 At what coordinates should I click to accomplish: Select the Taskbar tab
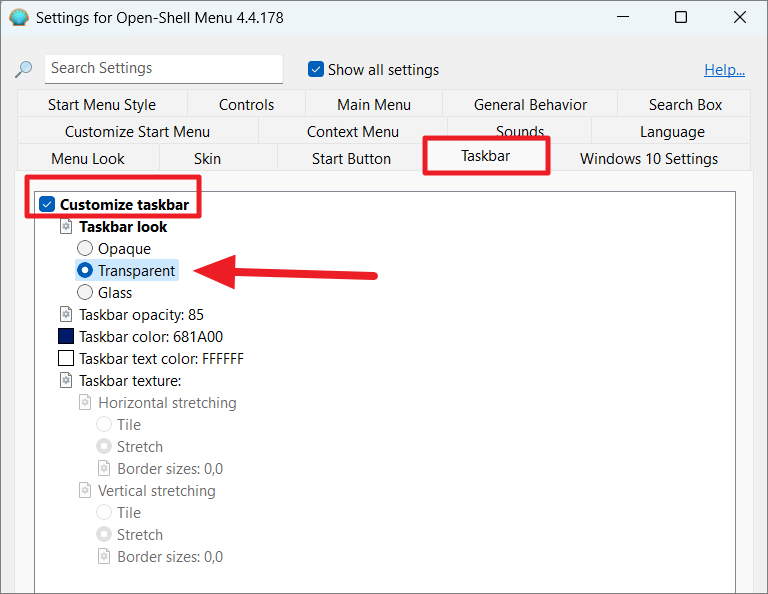tap(485, 156)
